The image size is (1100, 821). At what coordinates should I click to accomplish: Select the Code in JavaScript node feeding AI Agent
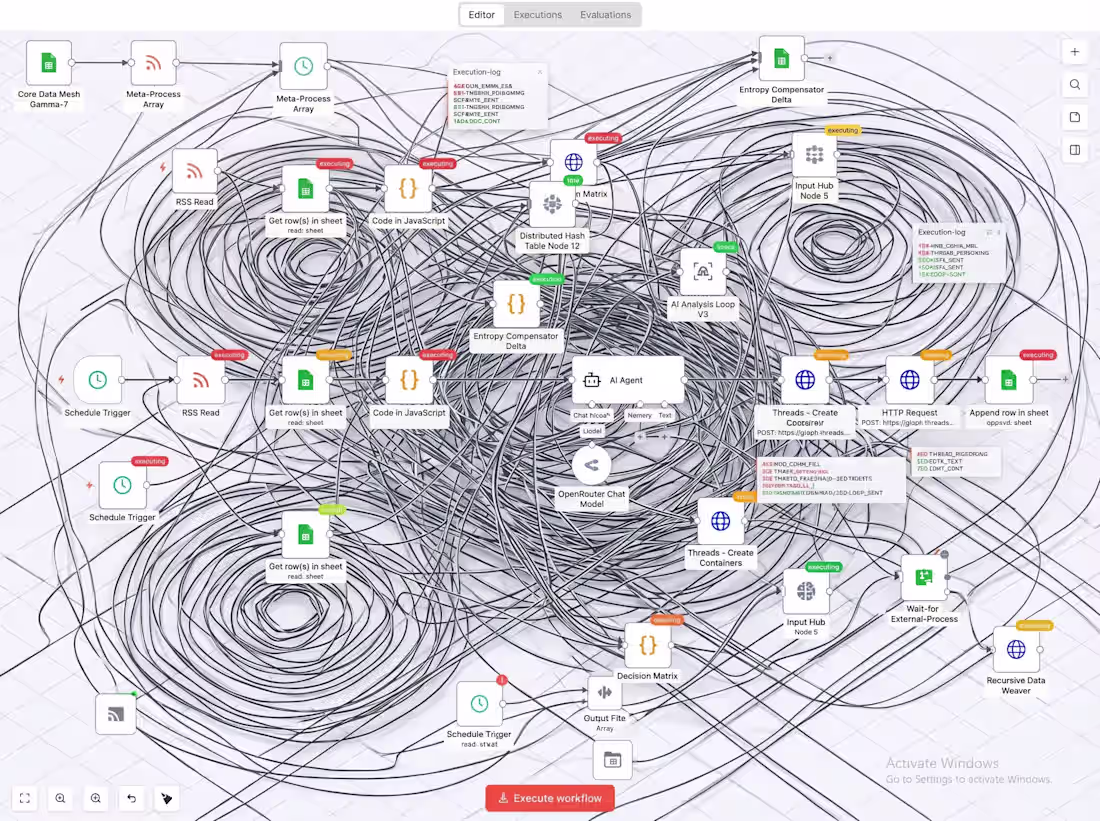pos(409,380)
